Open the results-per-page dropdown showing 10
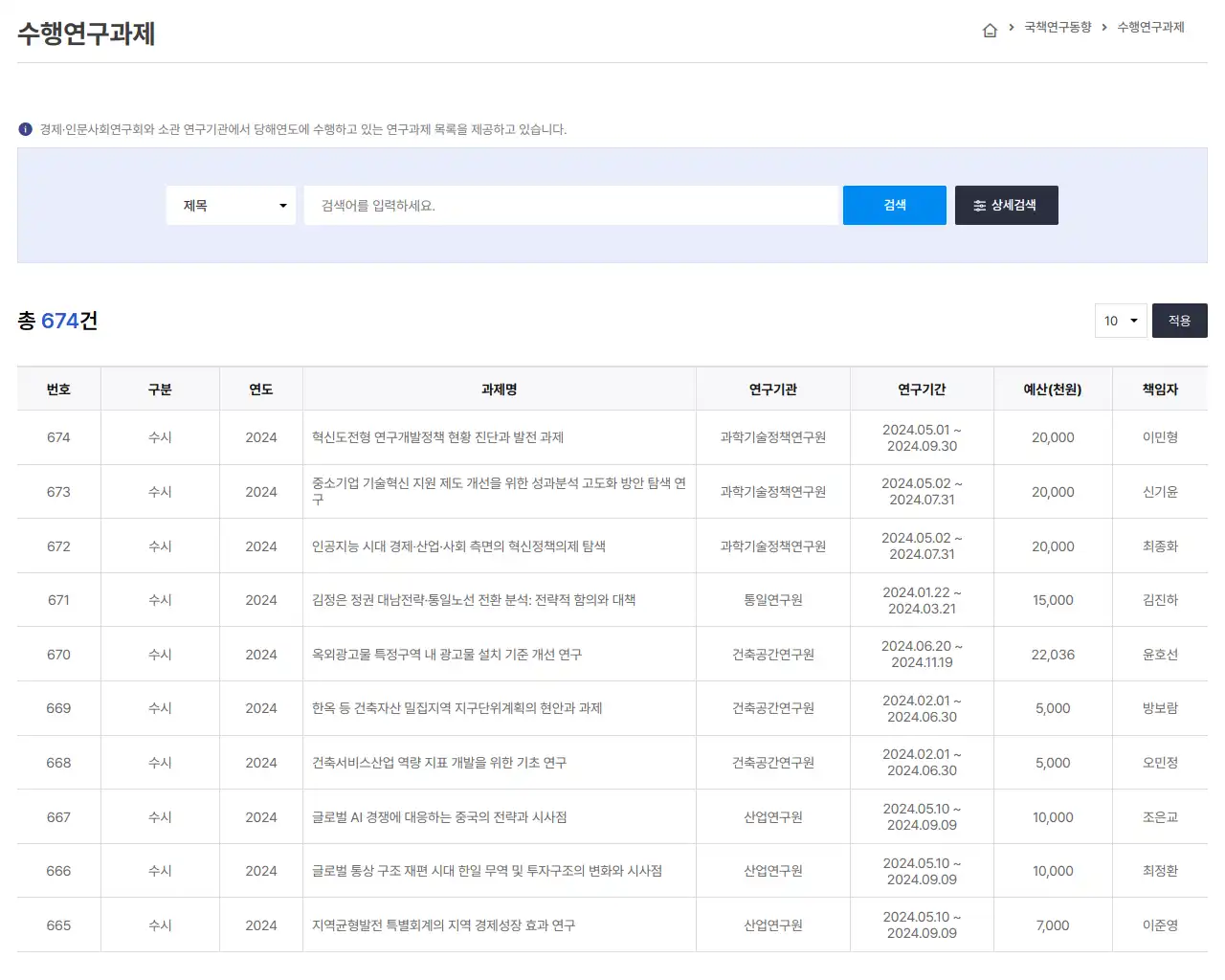The height and width of the screenshot is (980, 1225). pyautogui.click(x=1120, y=321)
